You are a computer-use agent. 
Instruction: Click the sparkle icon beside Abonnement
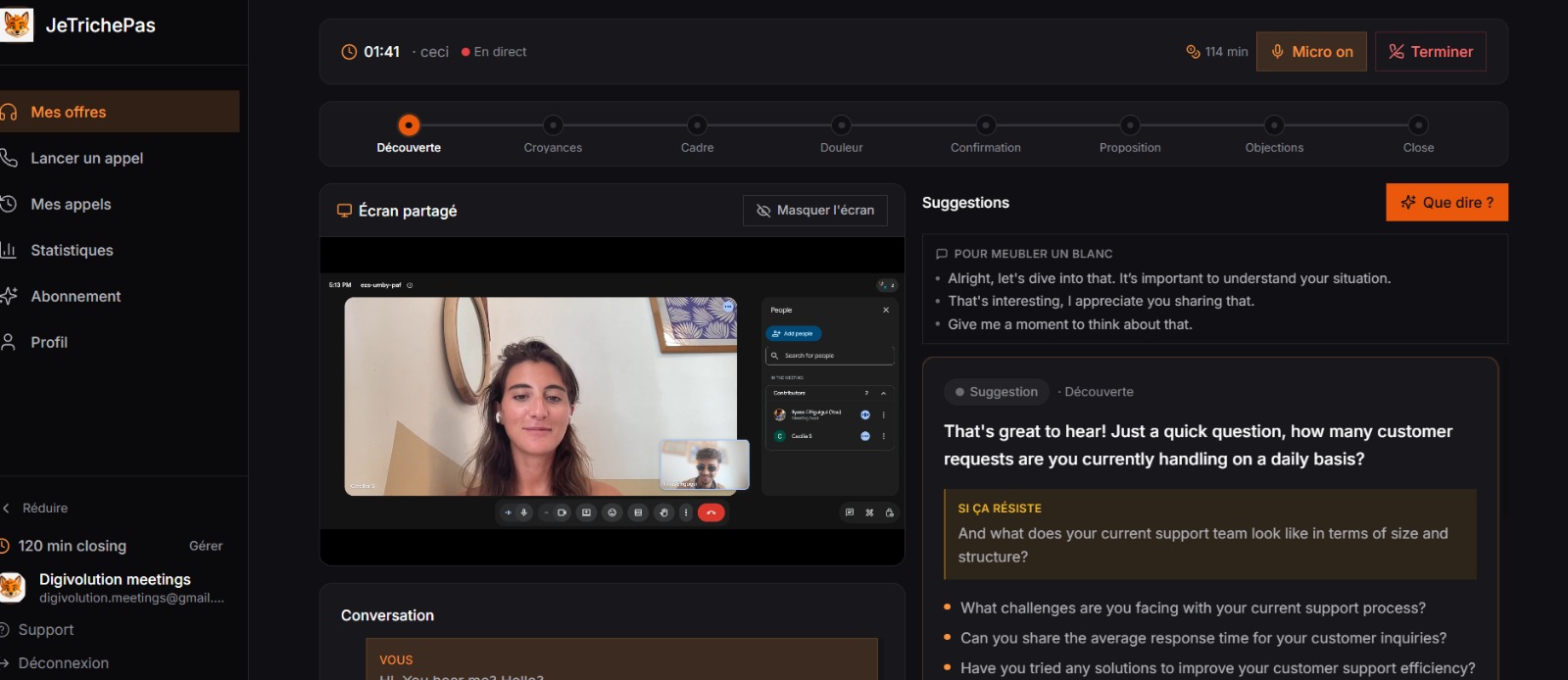tap(9, 296)
